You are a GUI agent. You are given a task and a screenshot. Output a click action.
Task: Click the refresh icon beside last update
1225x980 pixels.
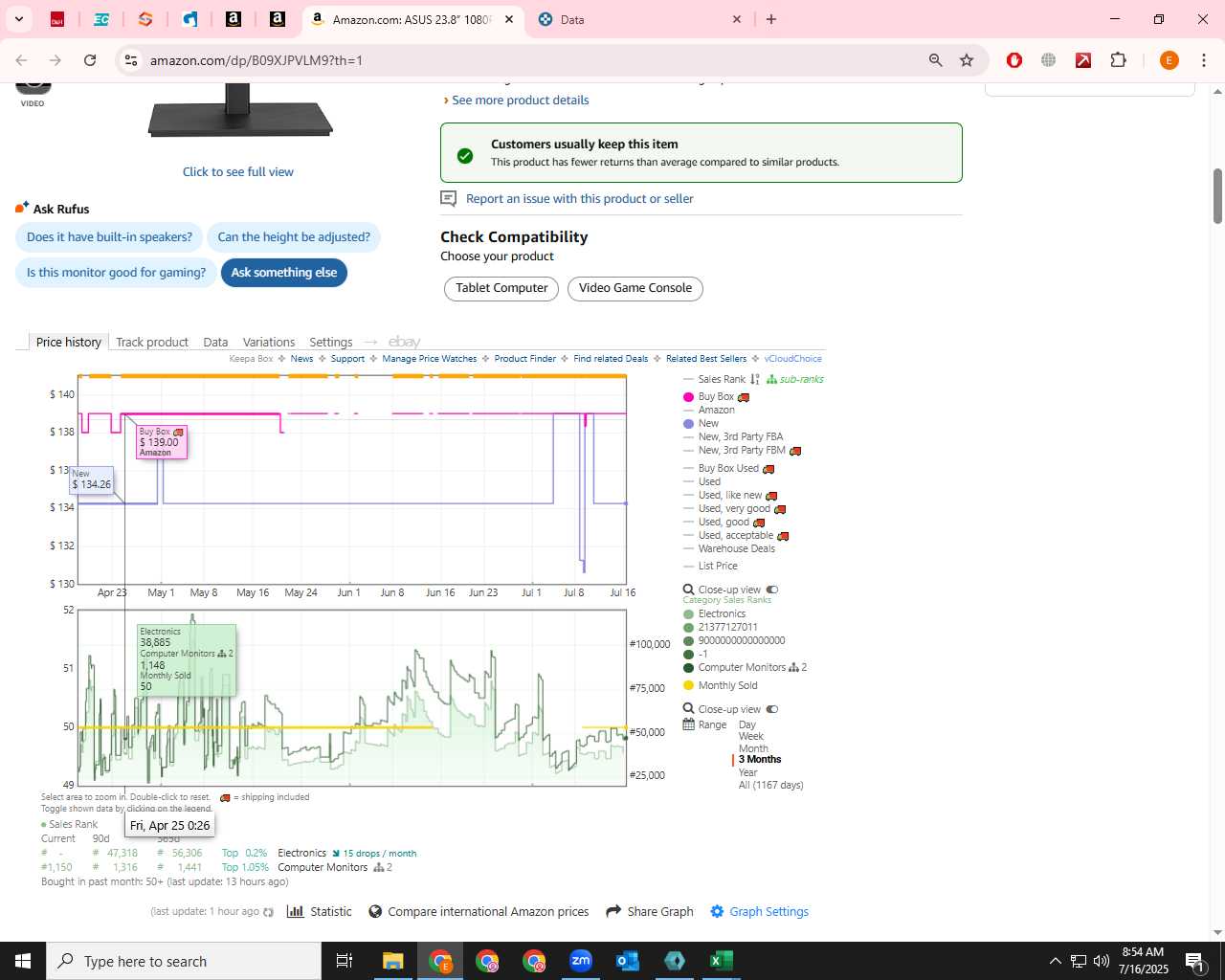(268, 912)
